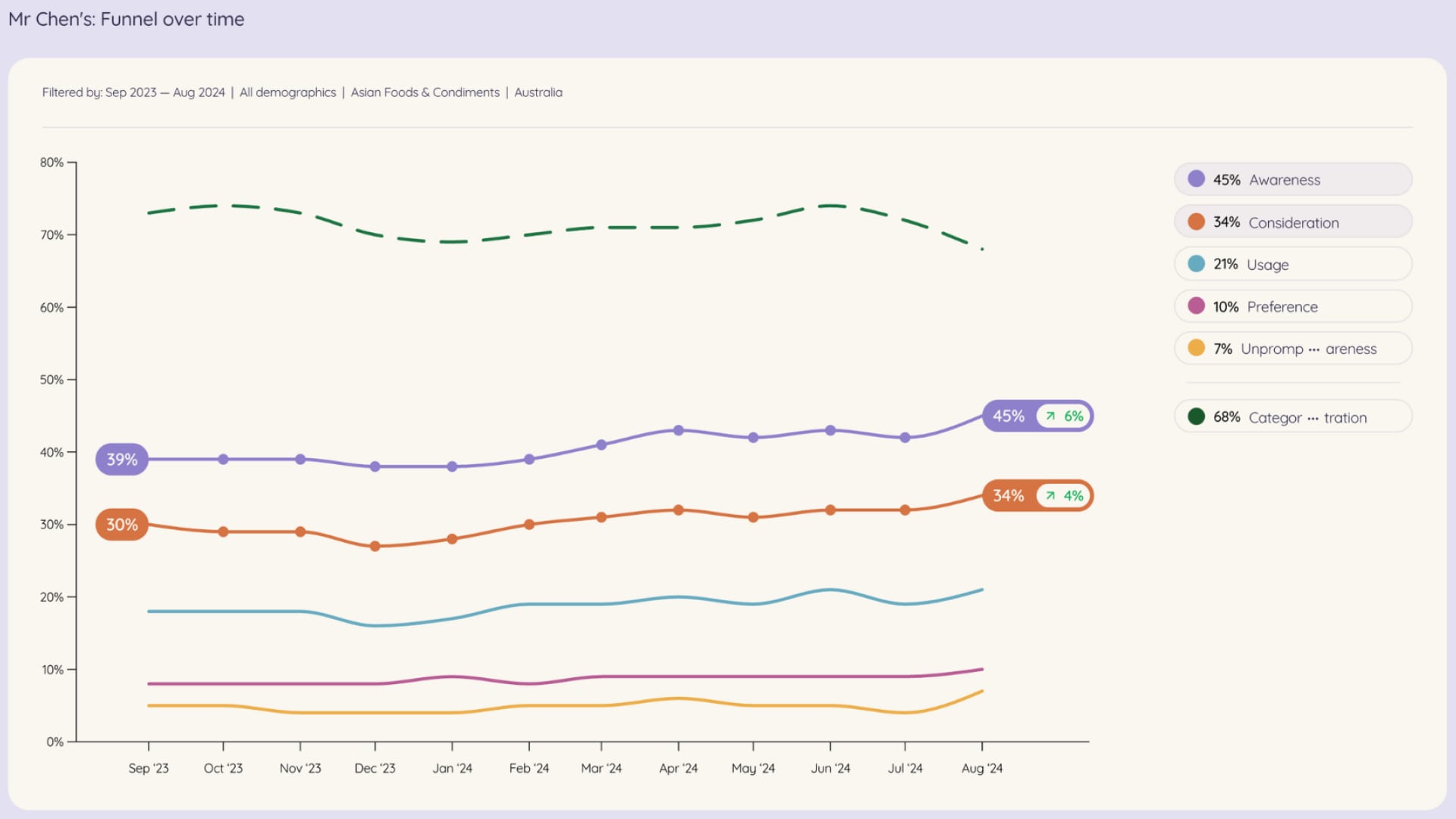Toggle the Category penetration legend pill
Viewport: 1456px width, 819px height.
[1293, 416]
